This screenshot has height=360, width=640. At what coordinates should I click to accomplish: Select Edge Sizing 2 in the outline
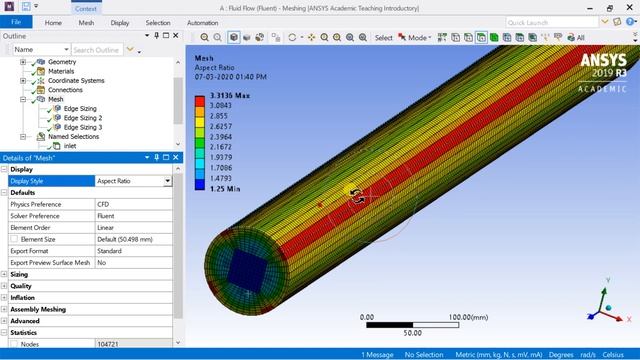pyautogui.click(x=83, y=118)
